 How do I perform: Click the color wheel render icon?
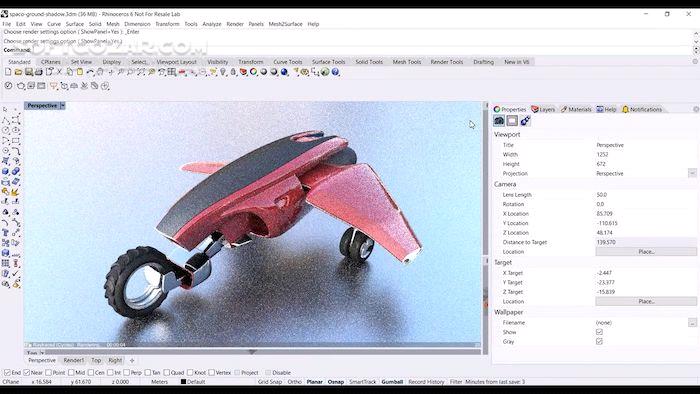click(254, 72)
